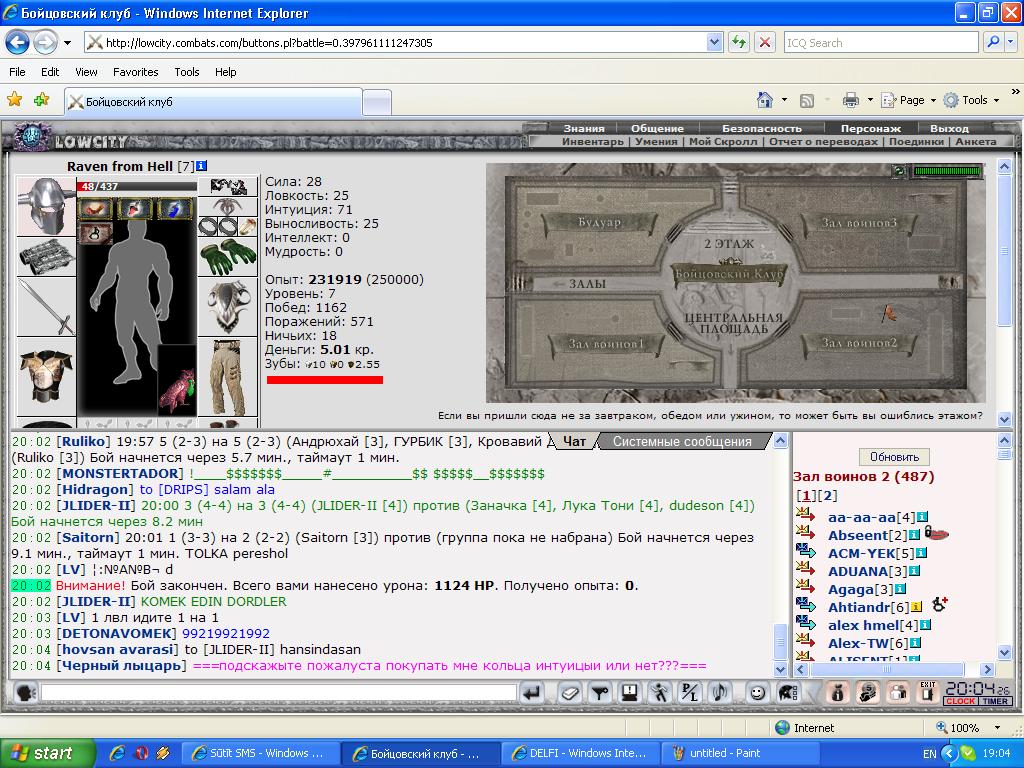Click the Обновить button
The height and width of the screenshot is (768, 1024).
[x=894, y=456]
